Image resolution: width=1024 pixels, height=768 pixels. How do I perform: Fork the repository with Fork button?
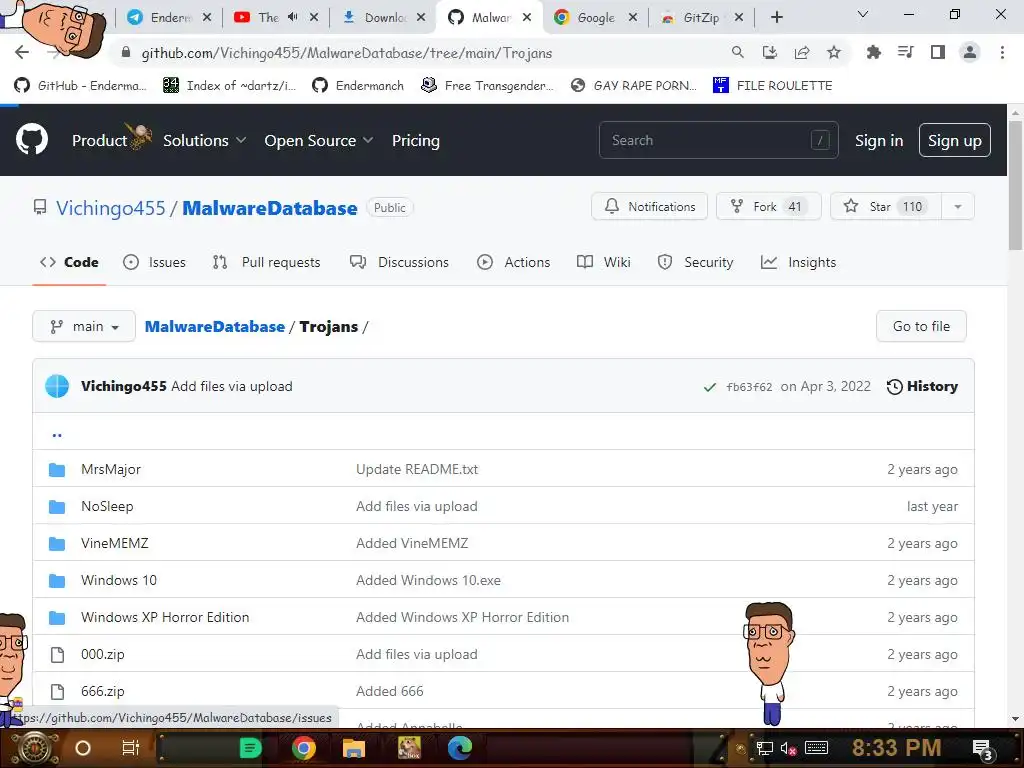click(768, 206)
